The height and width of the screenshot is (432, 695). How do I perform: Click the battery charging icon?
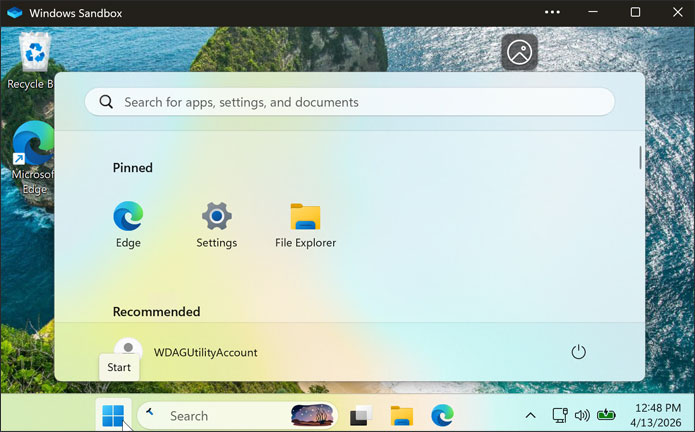tap(606, 415)
